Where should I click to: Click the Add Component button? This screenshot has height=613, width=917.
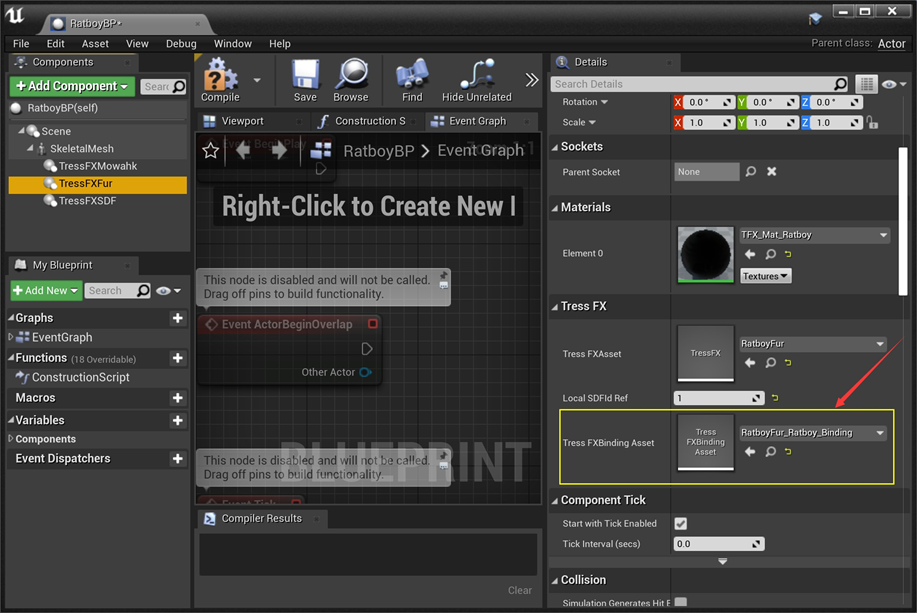(x=72, y=87)
